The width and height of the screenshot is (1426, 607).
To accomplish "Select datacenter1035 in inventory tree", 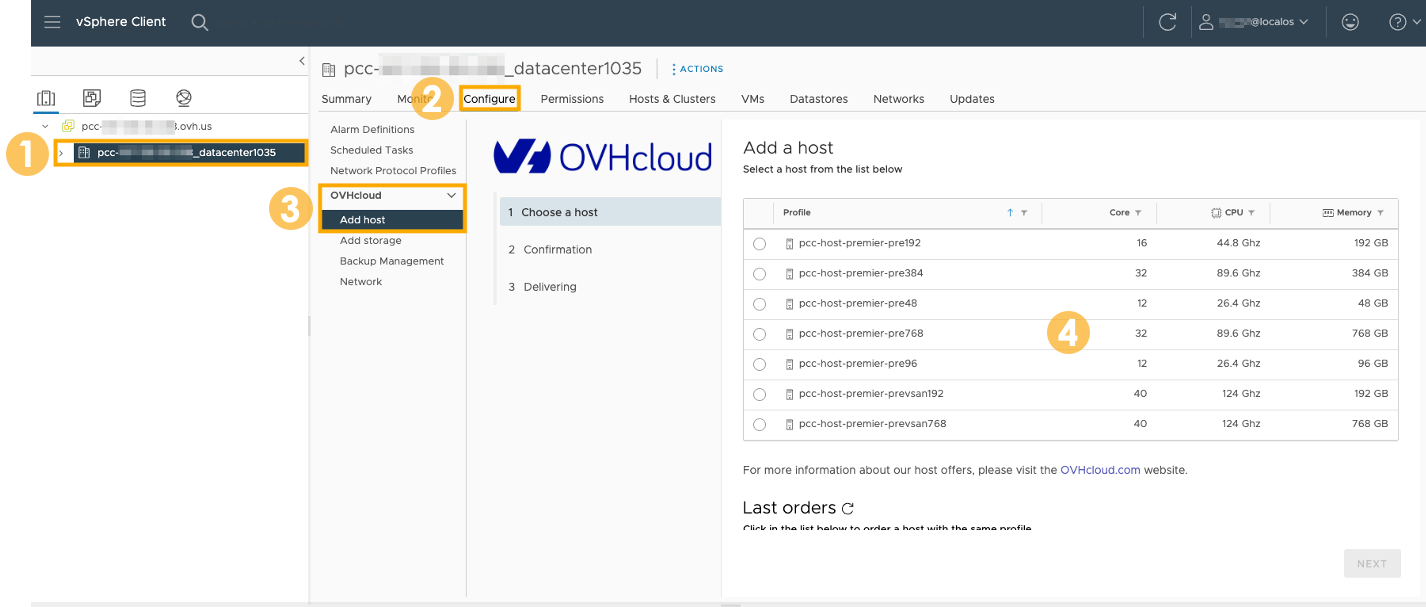I will 188,153.
